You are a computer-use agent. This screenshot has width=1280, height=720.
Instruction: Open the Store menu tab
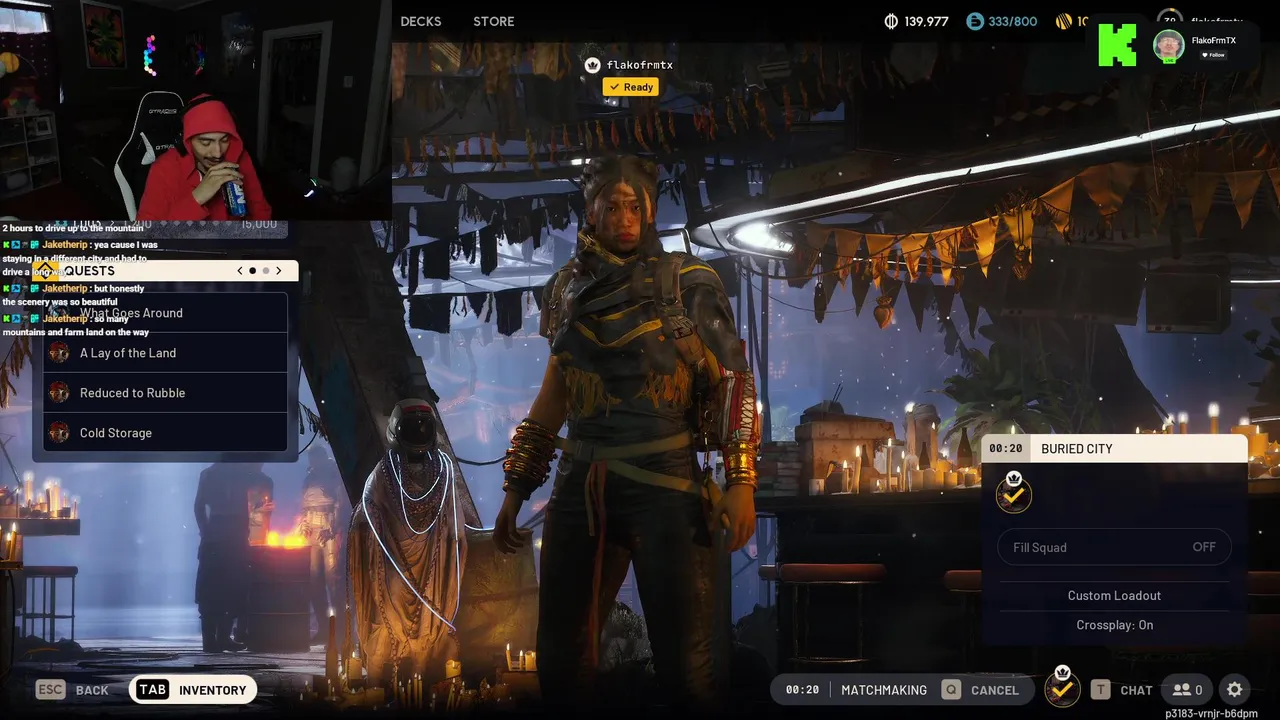(x=494, y=21)
